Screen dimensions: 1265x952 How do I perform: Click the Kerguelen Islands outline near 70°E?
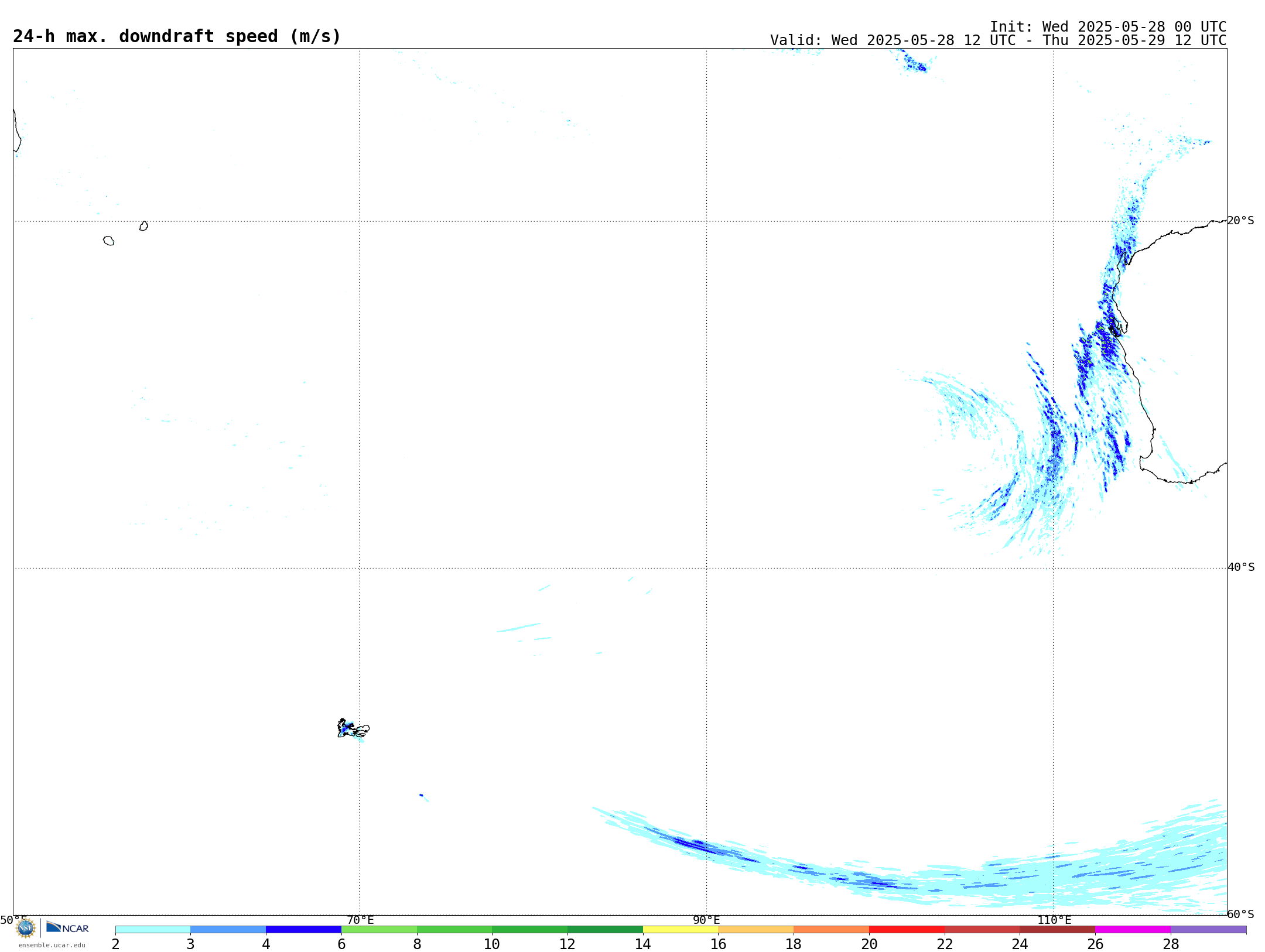353,728
